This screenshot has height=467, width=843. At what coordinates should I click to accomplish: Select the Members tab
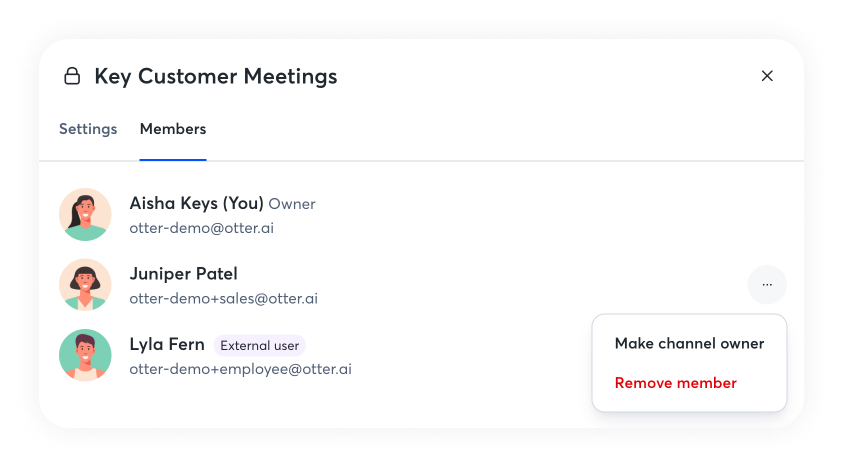tap(173, 129)
